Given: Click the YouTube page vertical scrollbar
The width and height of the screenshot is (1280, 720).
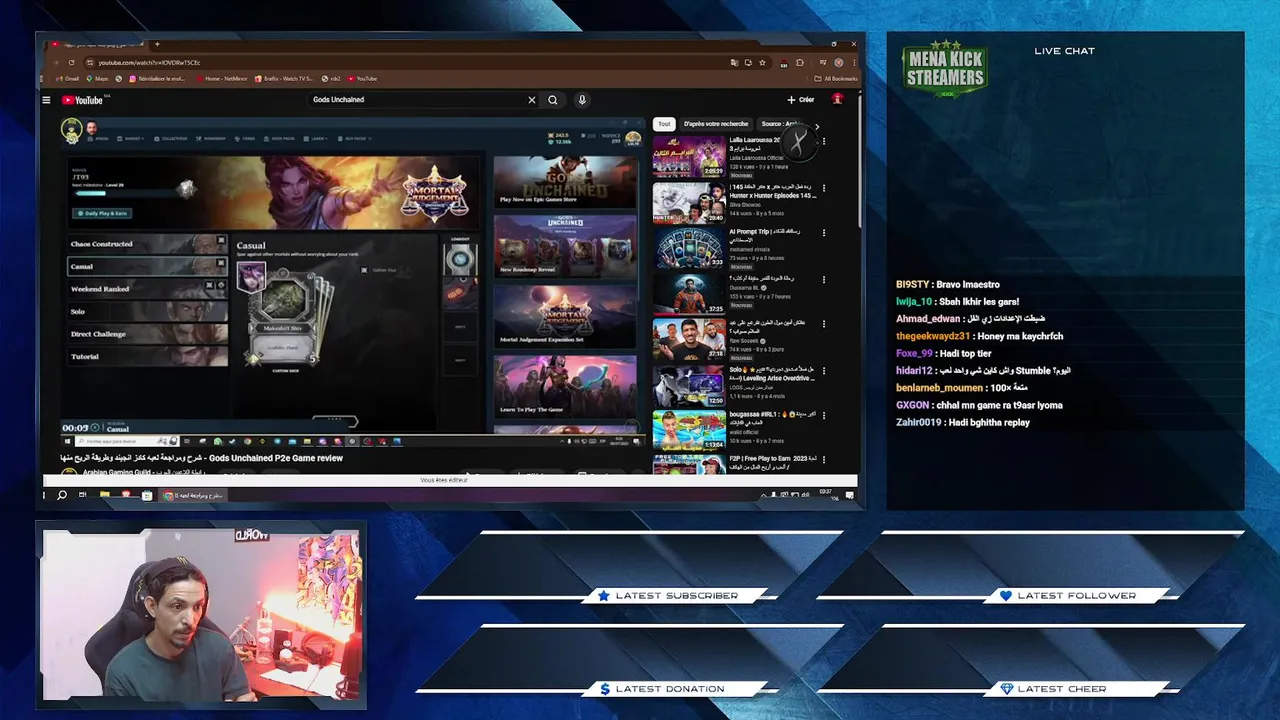Looking at the screenshot, I should tap(860, 160).
